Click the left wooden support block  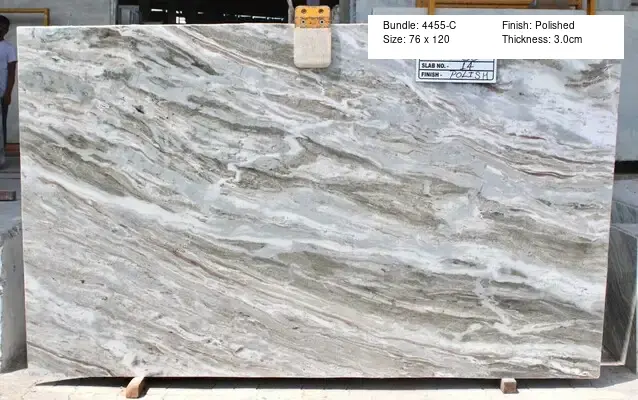coord(136,386)
